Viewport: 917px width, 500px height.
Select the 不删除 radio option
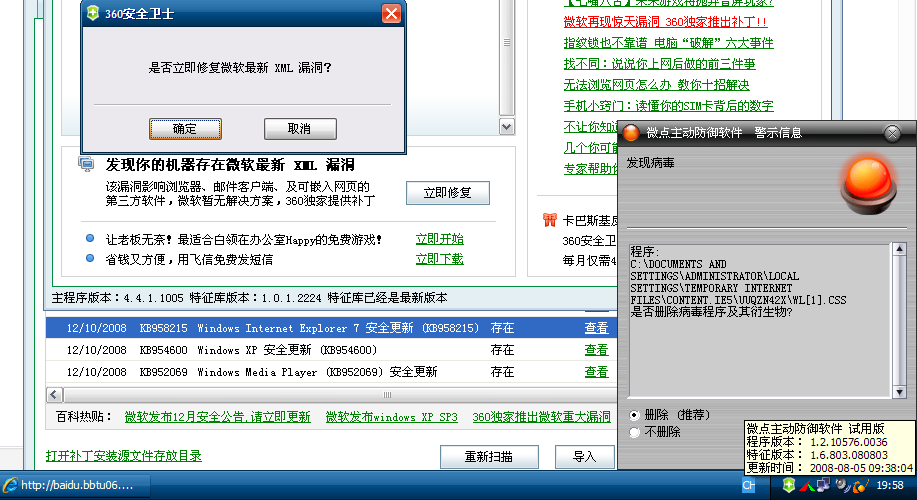tap(635, 432)
